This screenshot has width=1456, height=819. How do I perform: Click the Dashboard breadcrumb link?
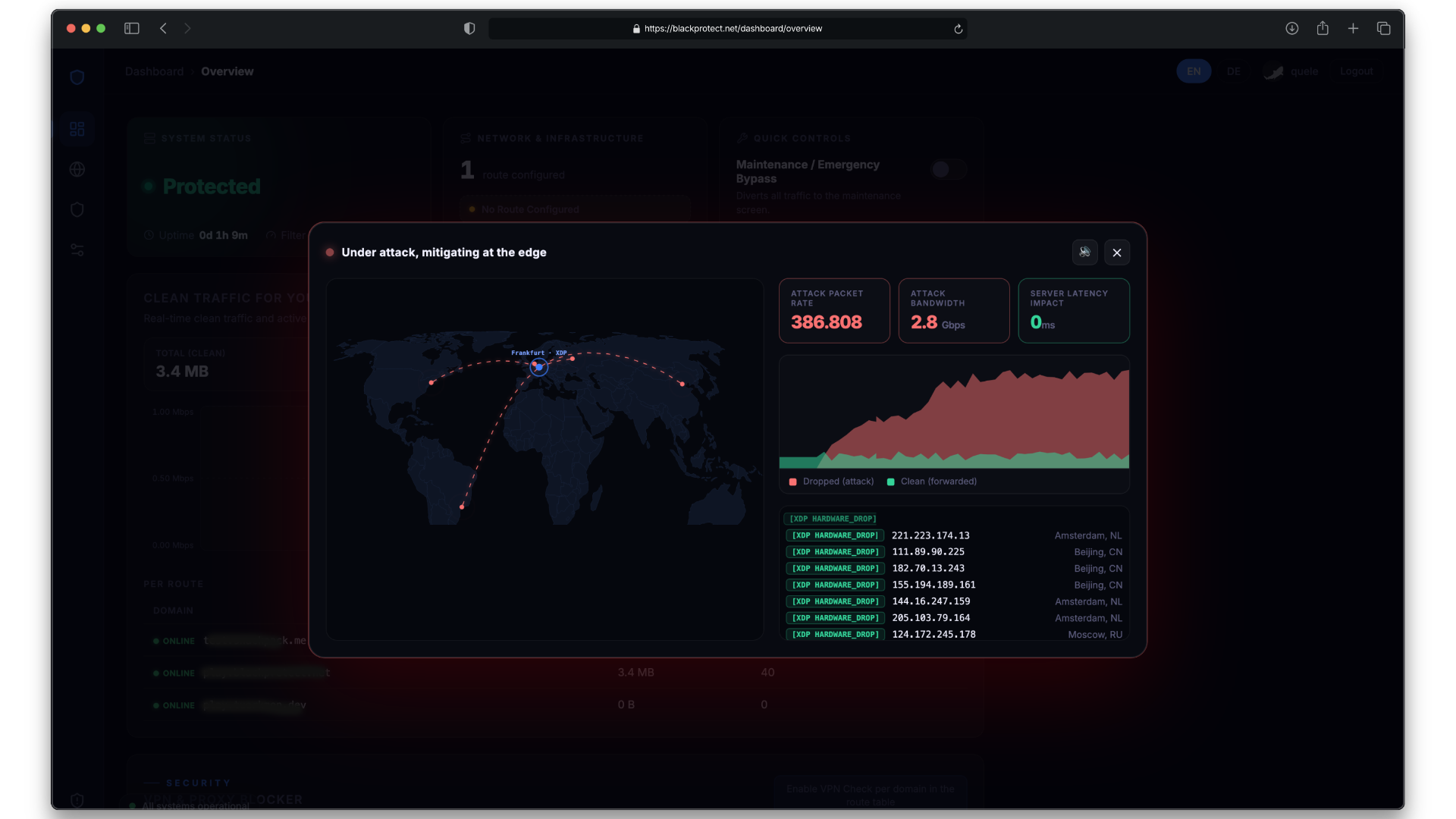point(154,71)
